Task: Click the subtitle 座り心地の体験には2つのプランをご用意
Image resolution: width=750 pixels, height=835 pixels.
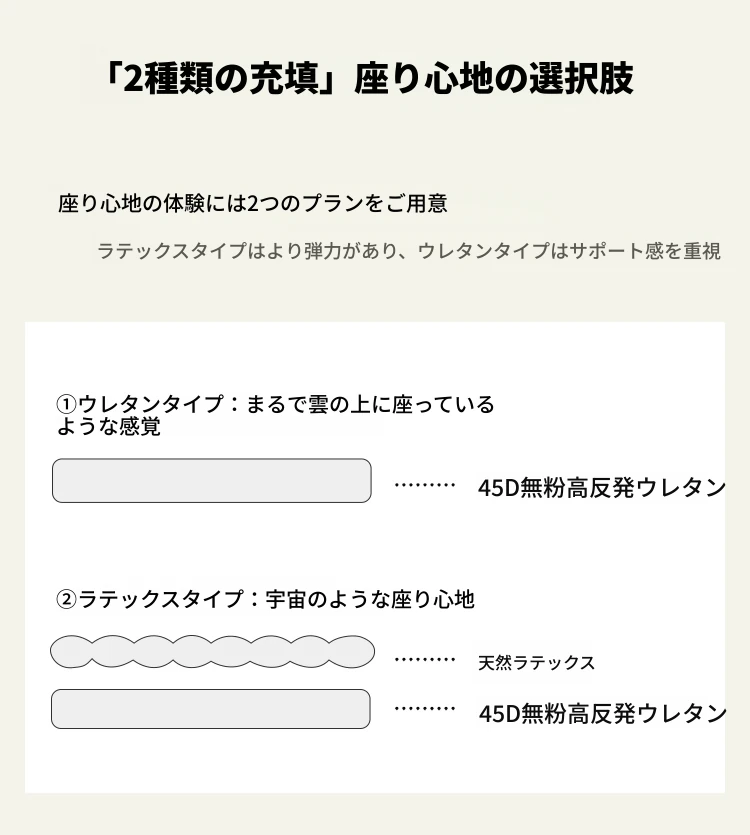Action: (x=253, y=204)
